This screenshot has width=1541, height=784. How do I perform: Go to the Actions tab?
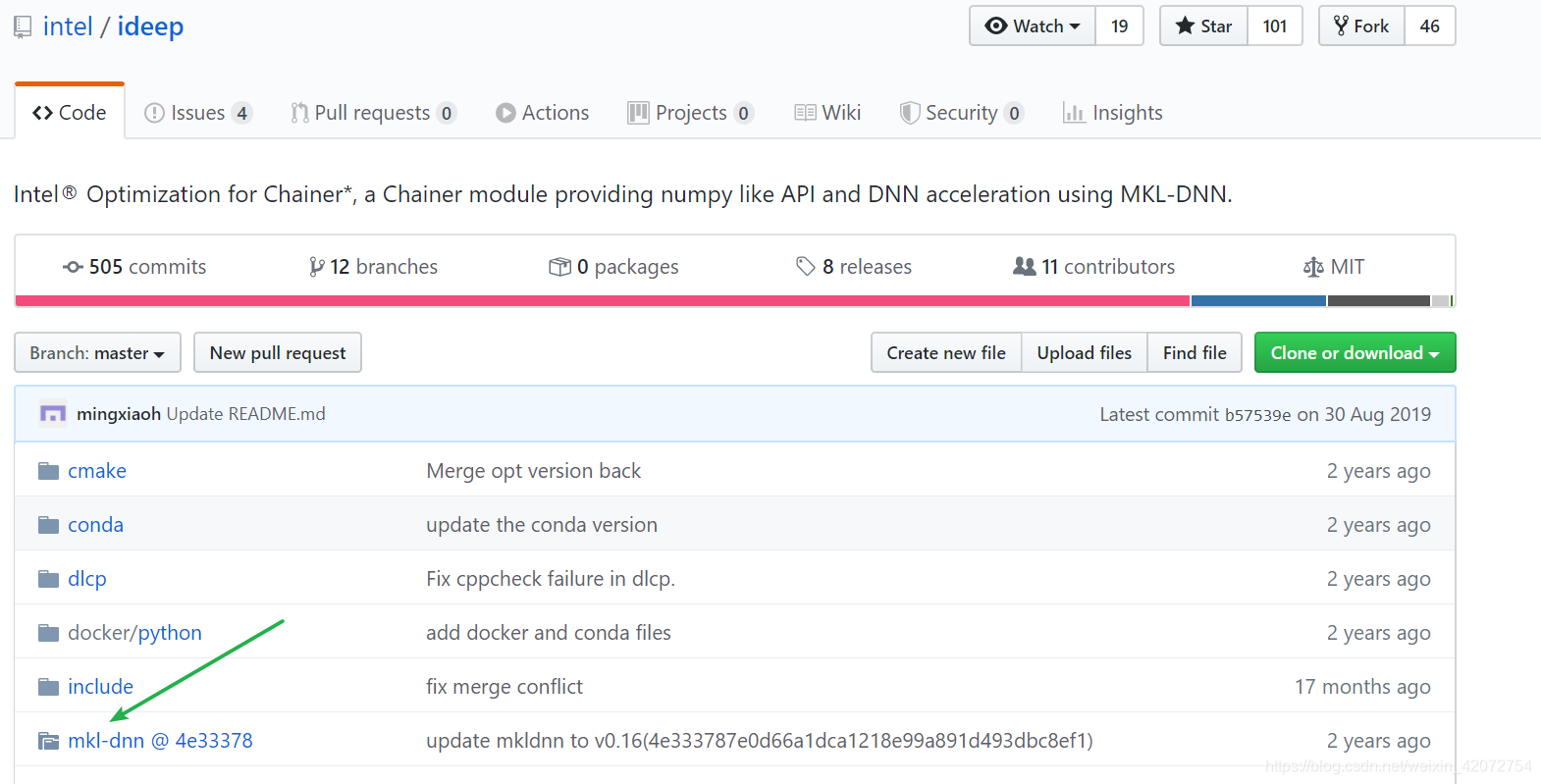click(x=542, y=113)
